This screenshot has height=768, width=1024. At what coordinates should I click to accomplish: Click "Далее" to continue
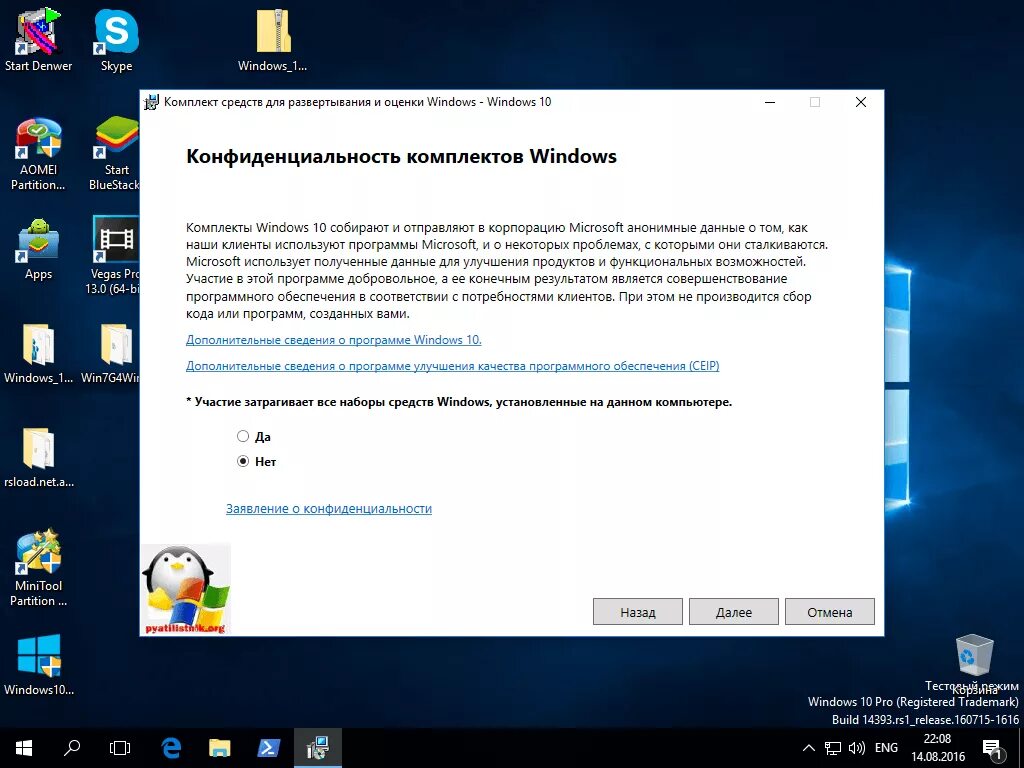733,612
